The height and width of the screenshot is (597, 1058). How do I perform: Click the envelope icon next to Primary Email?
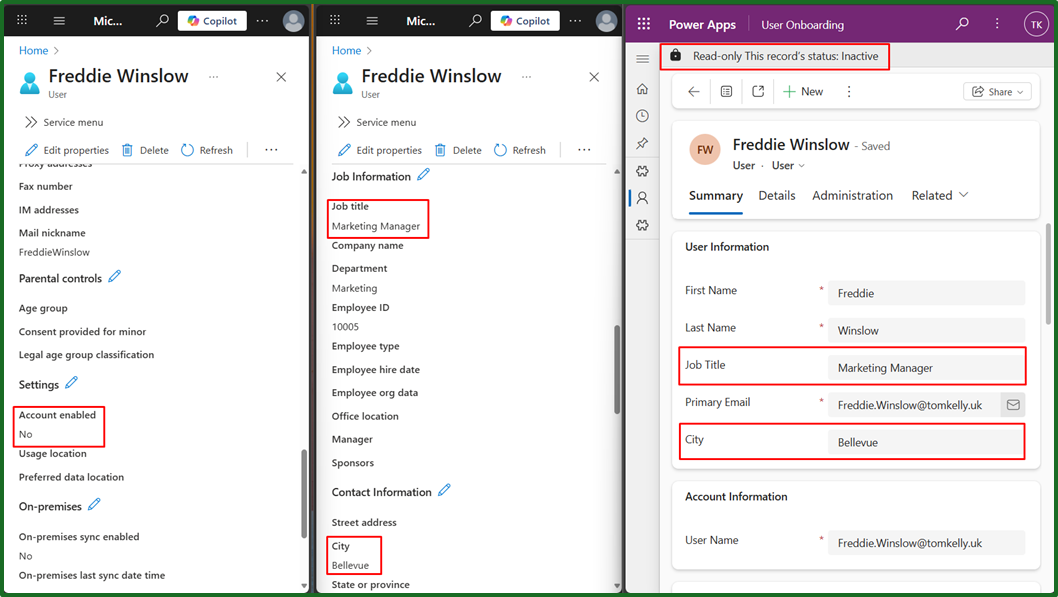coord(1013,405)
